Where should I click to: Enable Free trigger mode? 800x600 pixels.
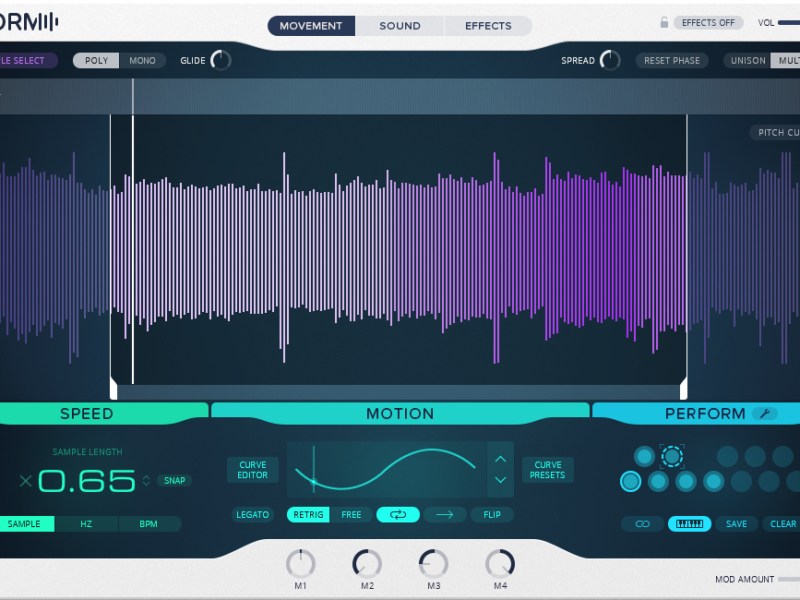click(351, 515)
